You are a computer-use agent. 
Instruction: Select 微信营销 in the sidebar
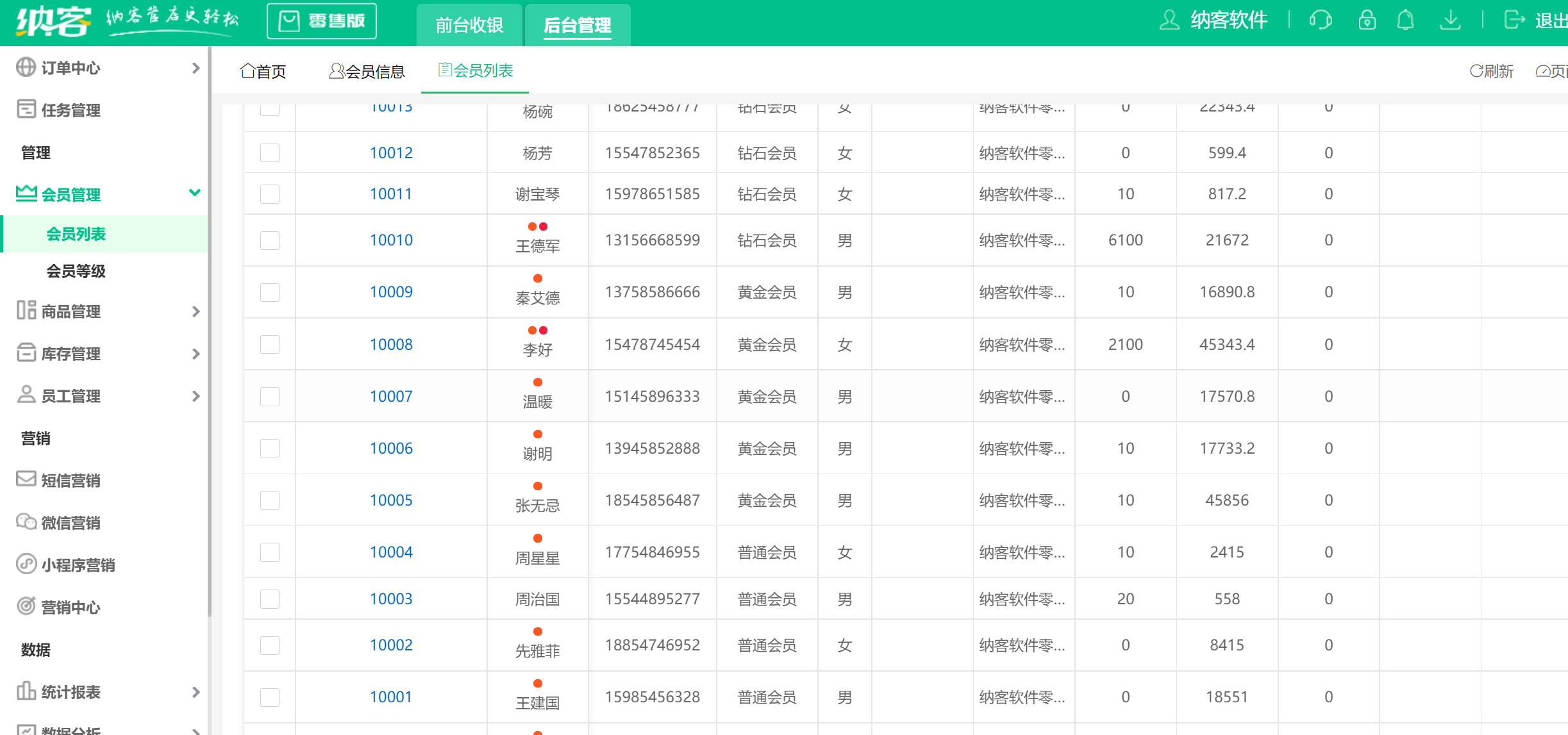coord(71,523)
